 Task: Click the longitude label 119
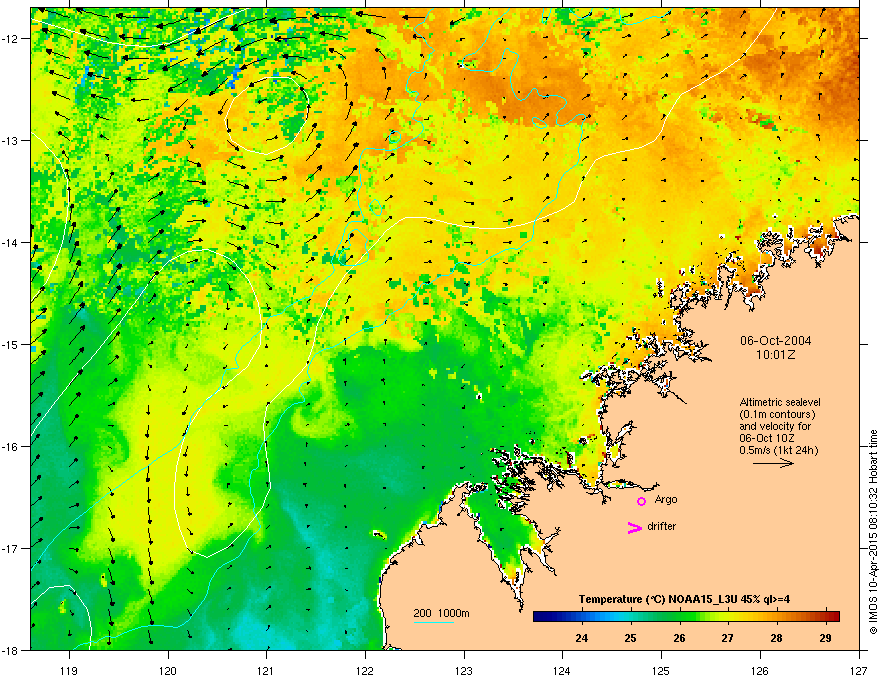(x=69, y=670)
